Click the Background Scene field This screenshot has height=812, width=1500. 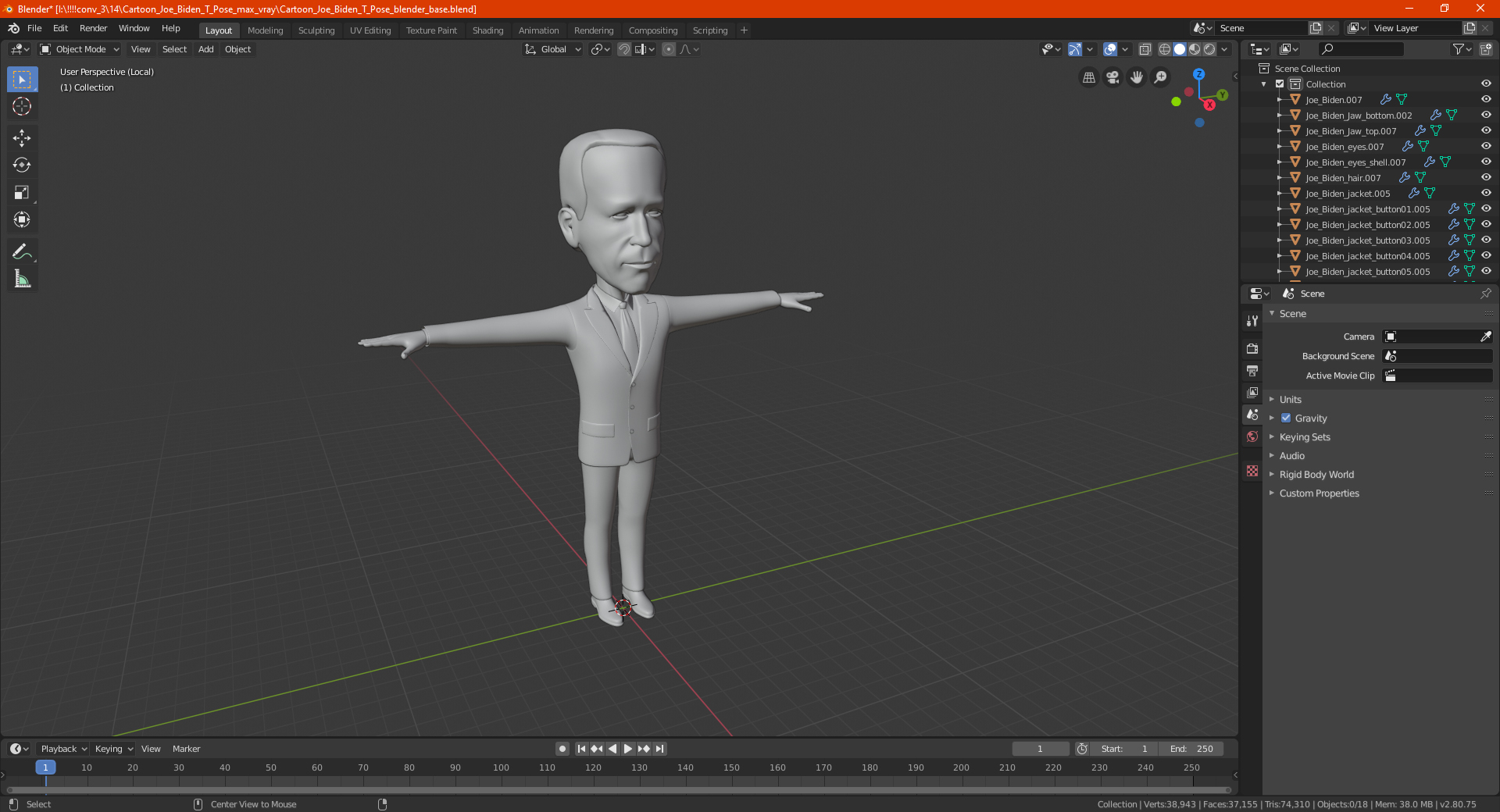coord(1437,356)
